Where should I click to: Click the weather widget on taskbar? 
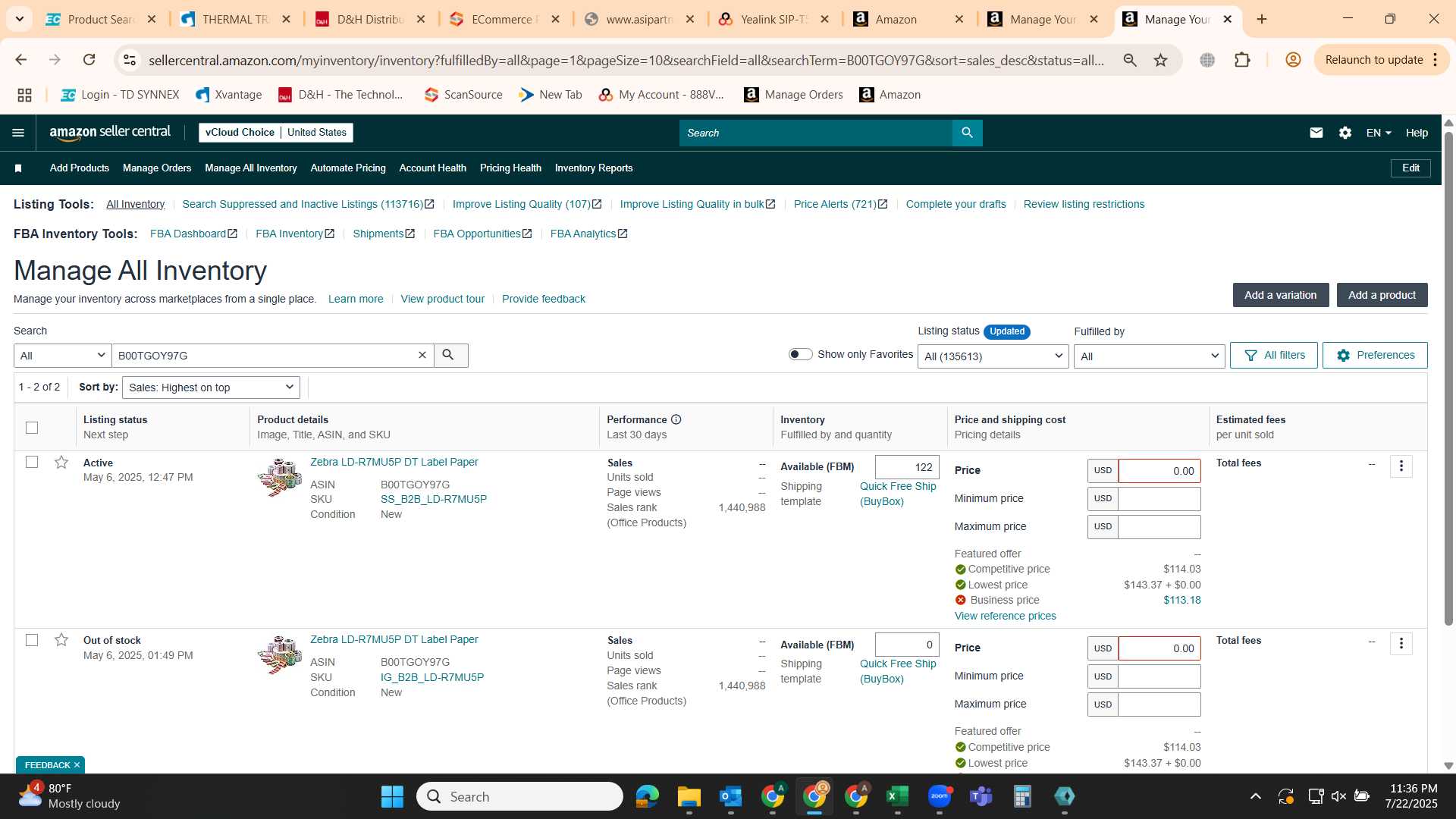point(69,796)
